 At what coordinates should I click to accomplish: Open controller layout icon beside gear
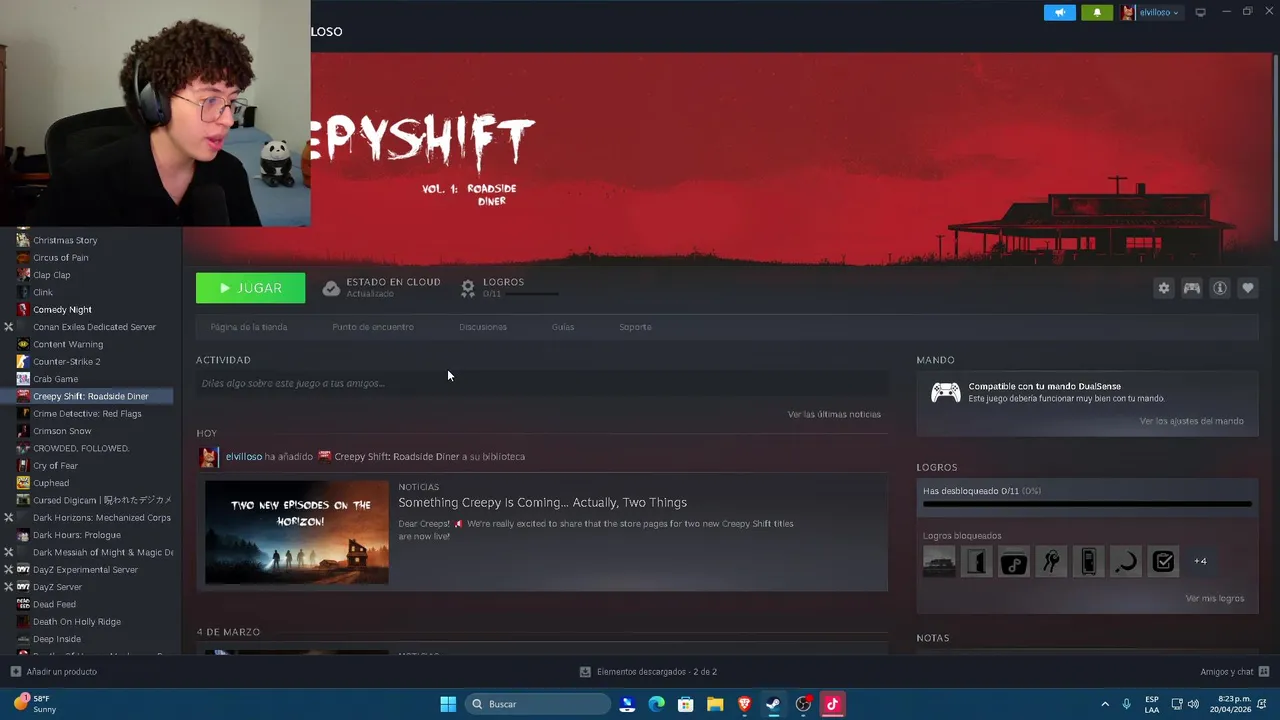pyautogui.click(x=1191, y=288)
